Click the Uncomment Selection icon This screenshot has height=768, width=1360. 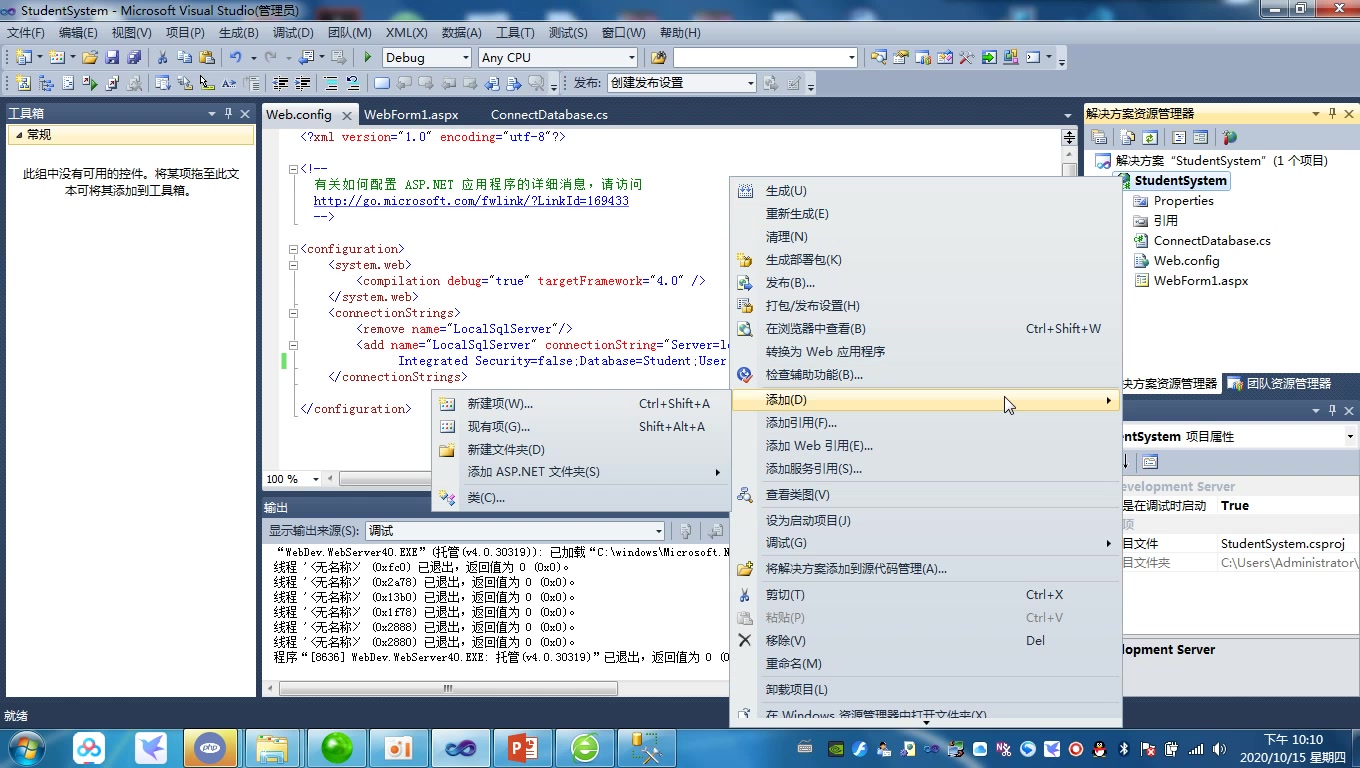[x=352, y=83]
